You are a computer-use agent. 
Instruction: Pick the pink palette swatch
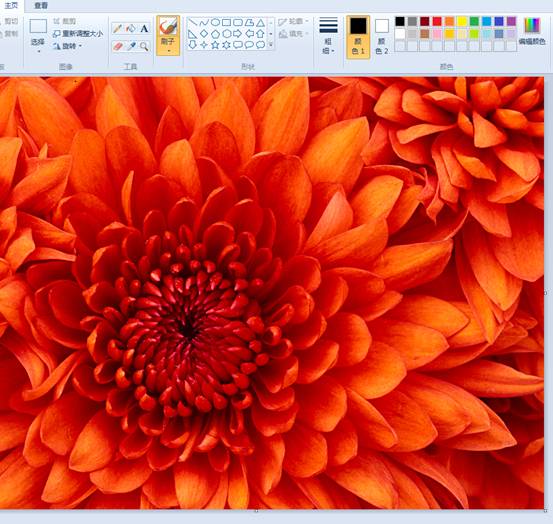click(x=437, y=34)
